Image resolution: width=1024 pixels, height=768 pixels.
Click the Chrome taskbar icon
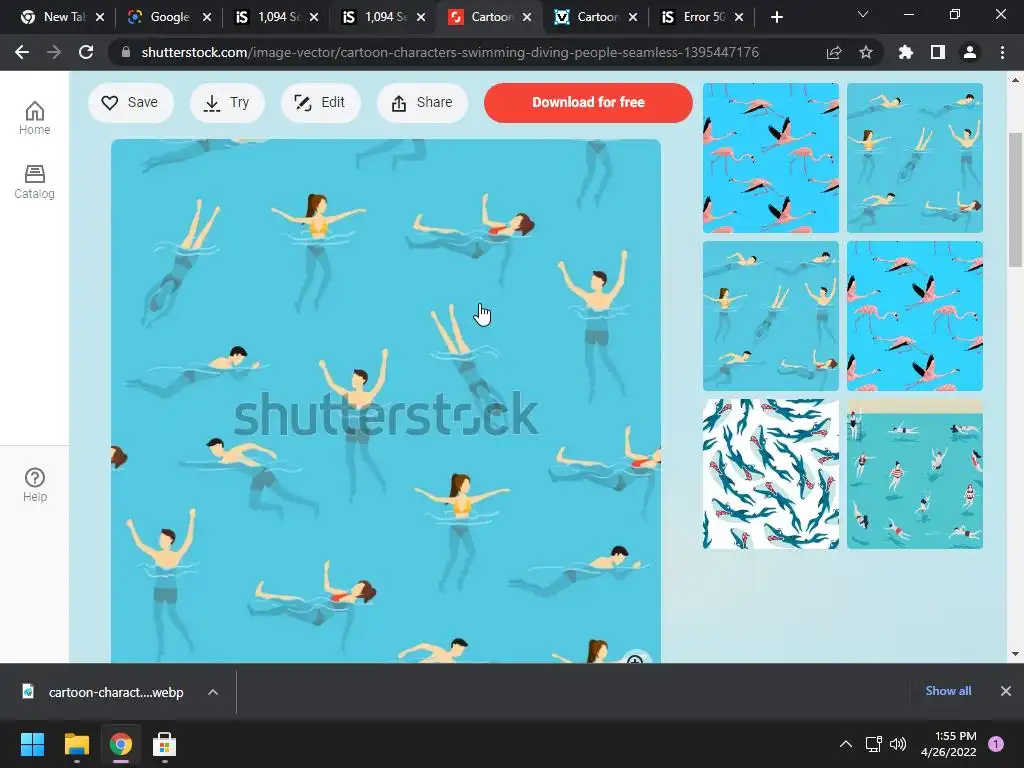pos(121,744)
